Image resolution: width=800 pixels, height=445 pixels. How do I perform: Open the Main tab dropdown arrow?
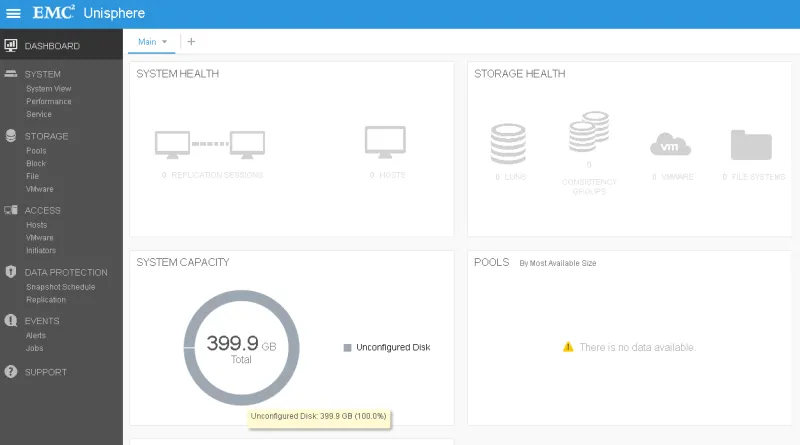click(x=164, y=42)
